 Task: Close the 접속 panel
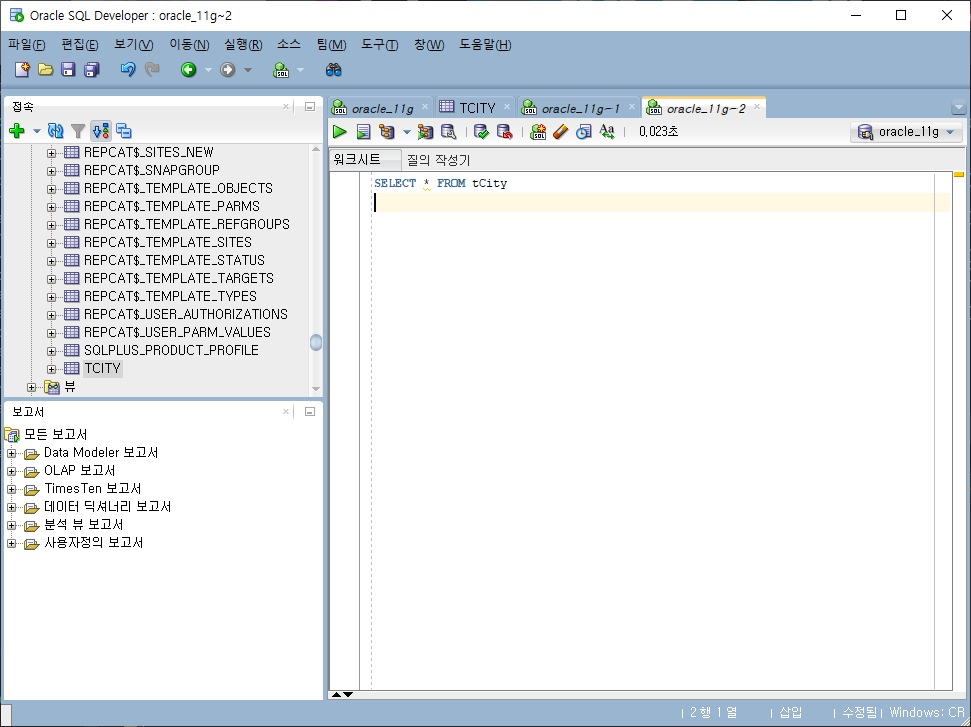coord(285,107)
